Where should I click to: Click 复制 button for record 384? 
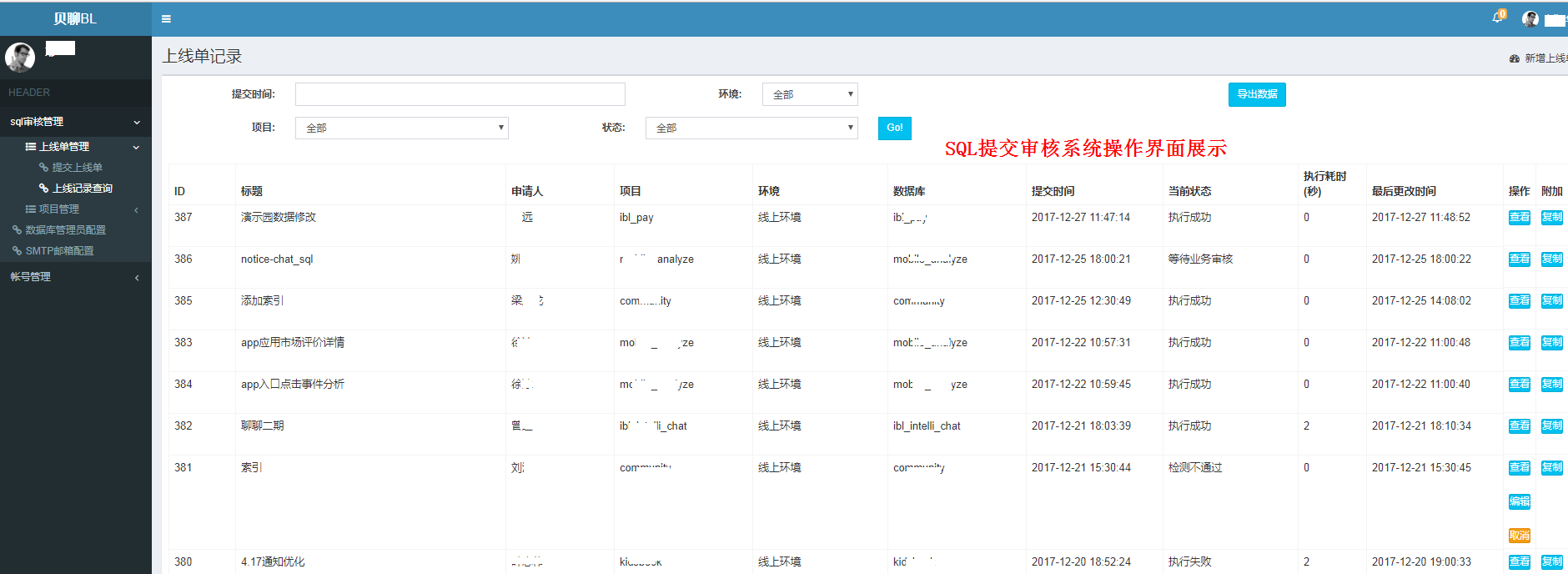point(1551,385)
